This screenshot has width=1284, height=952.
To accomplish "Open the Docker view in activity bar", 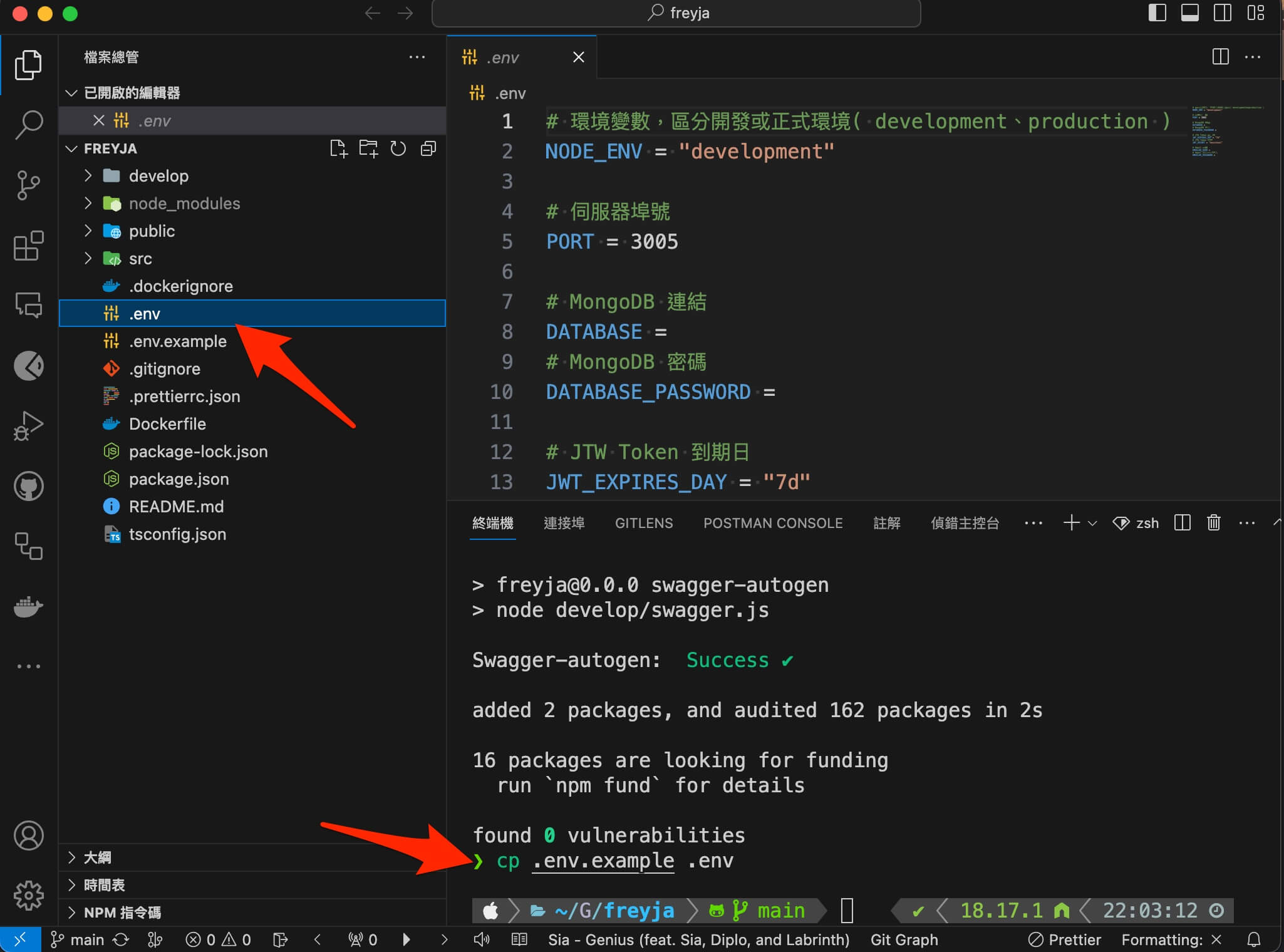I will pos(28,606).
